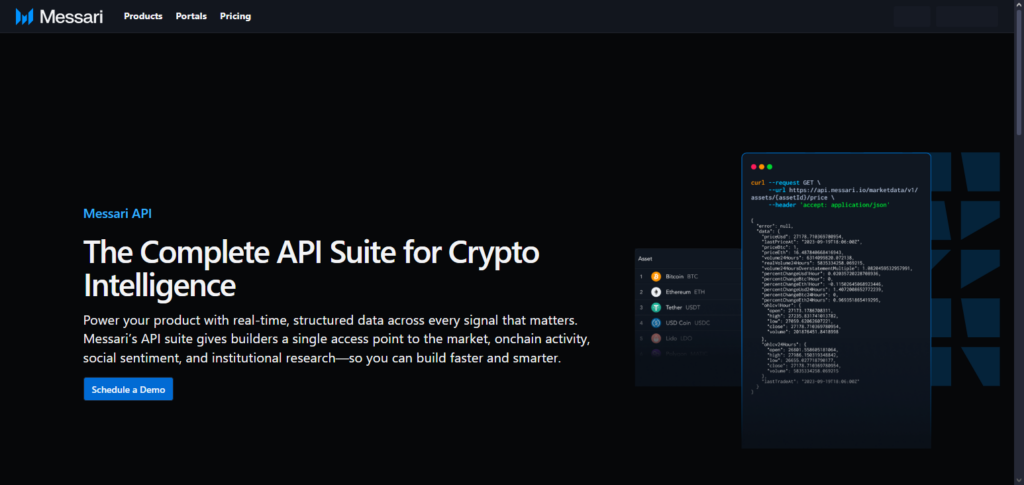
Task: Click the Tether coin icon
Action: tap(656, 307)
